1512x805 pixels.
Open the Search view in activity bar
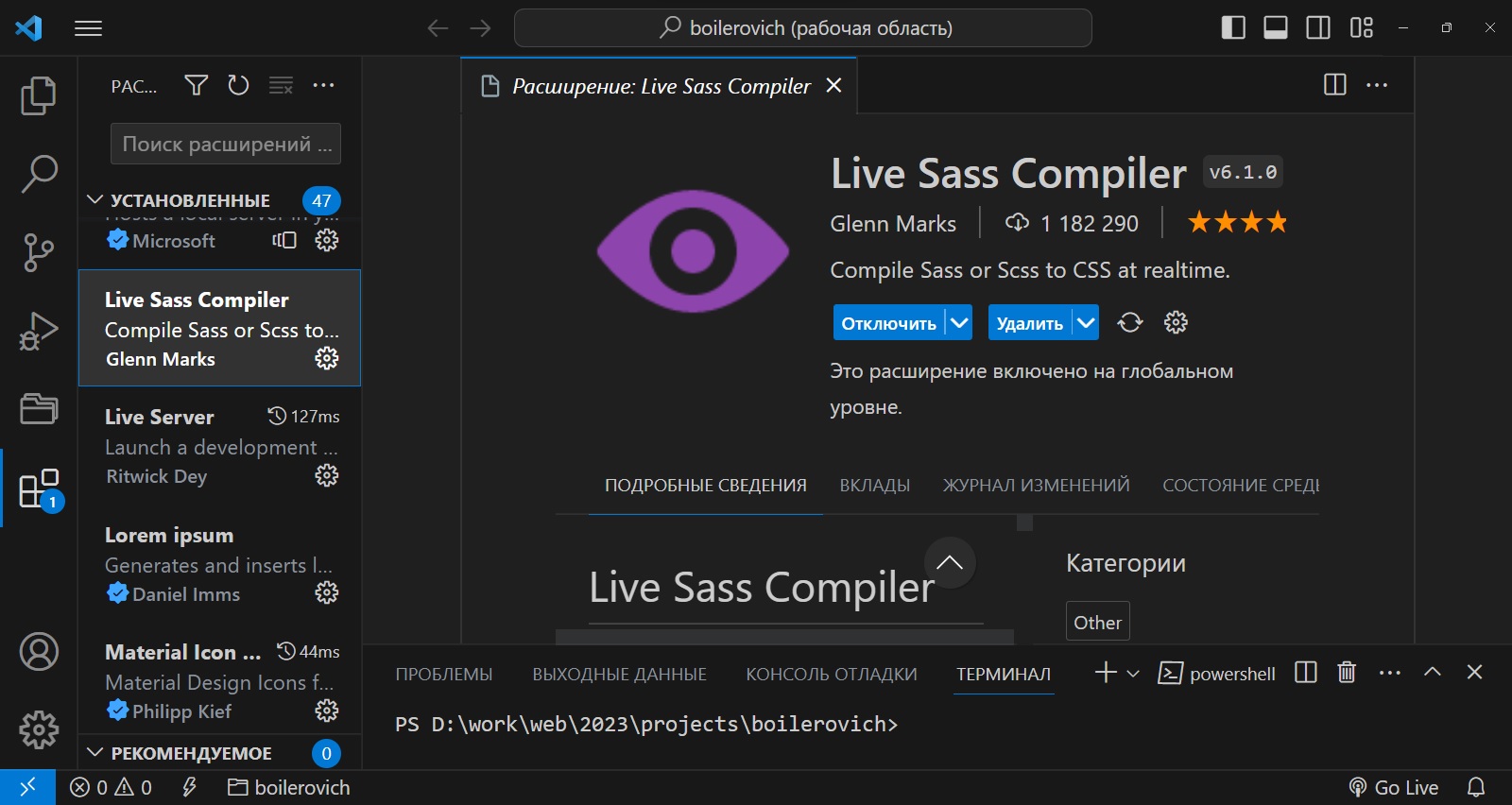pyautogui.click(x=39, y=174)
